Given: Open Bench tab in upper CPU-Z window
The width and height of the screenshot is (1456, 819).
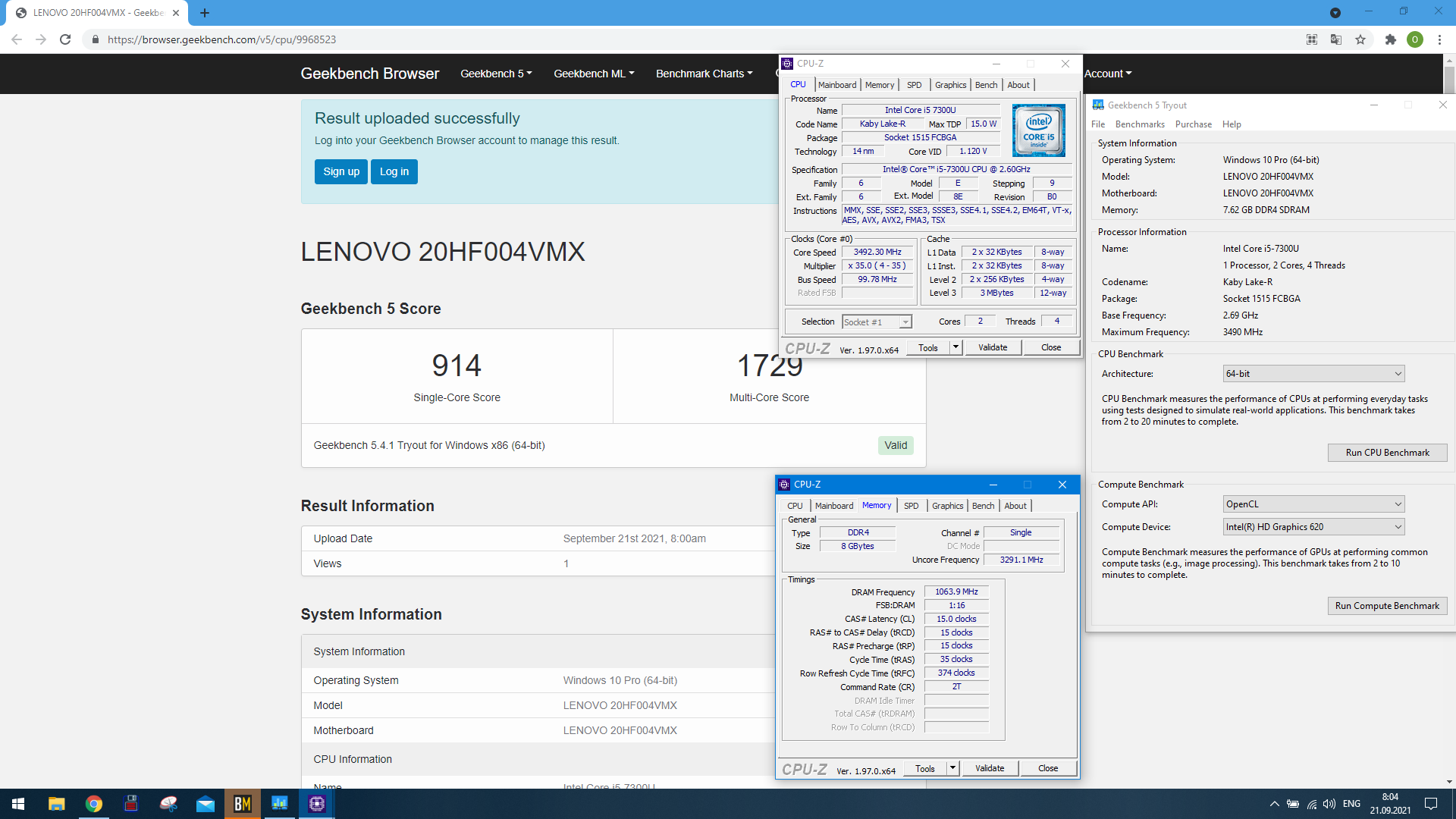Looking at the screenshot, I should pyautogui.click(x=986, y=85).
